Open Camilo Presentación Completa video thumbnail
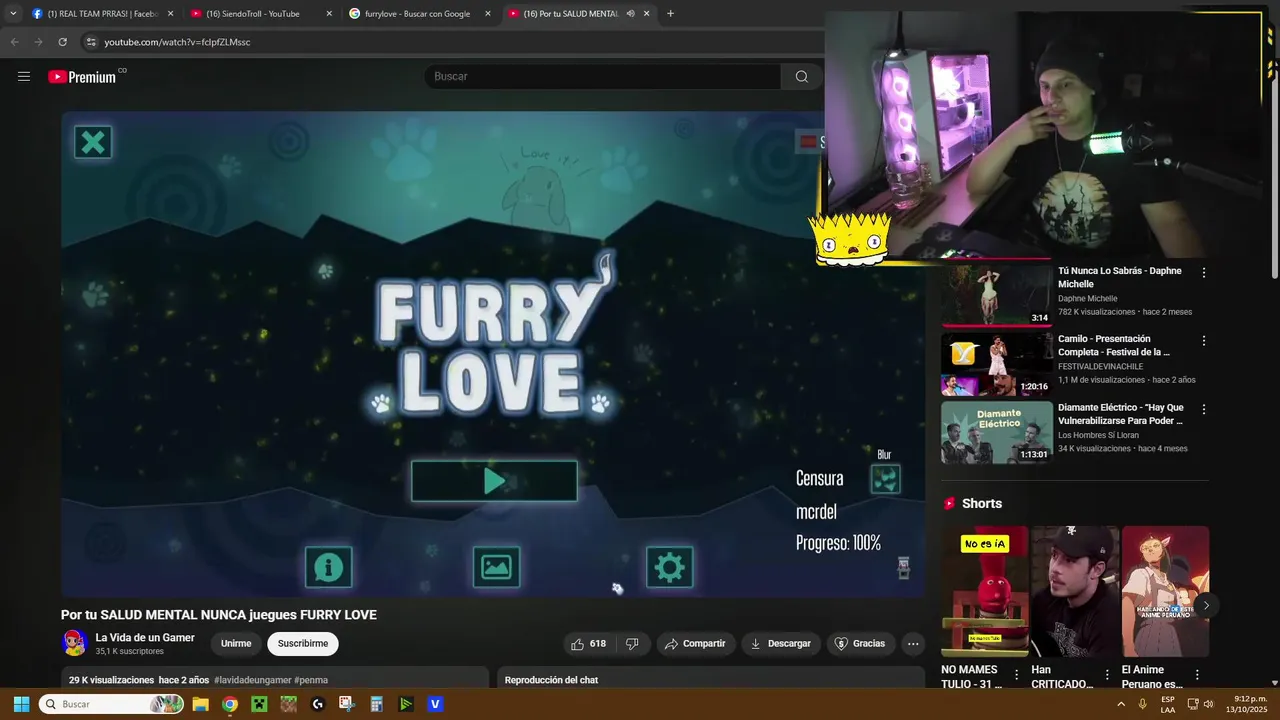Screen dimensions: 1280x720 (x=996, y=364)
